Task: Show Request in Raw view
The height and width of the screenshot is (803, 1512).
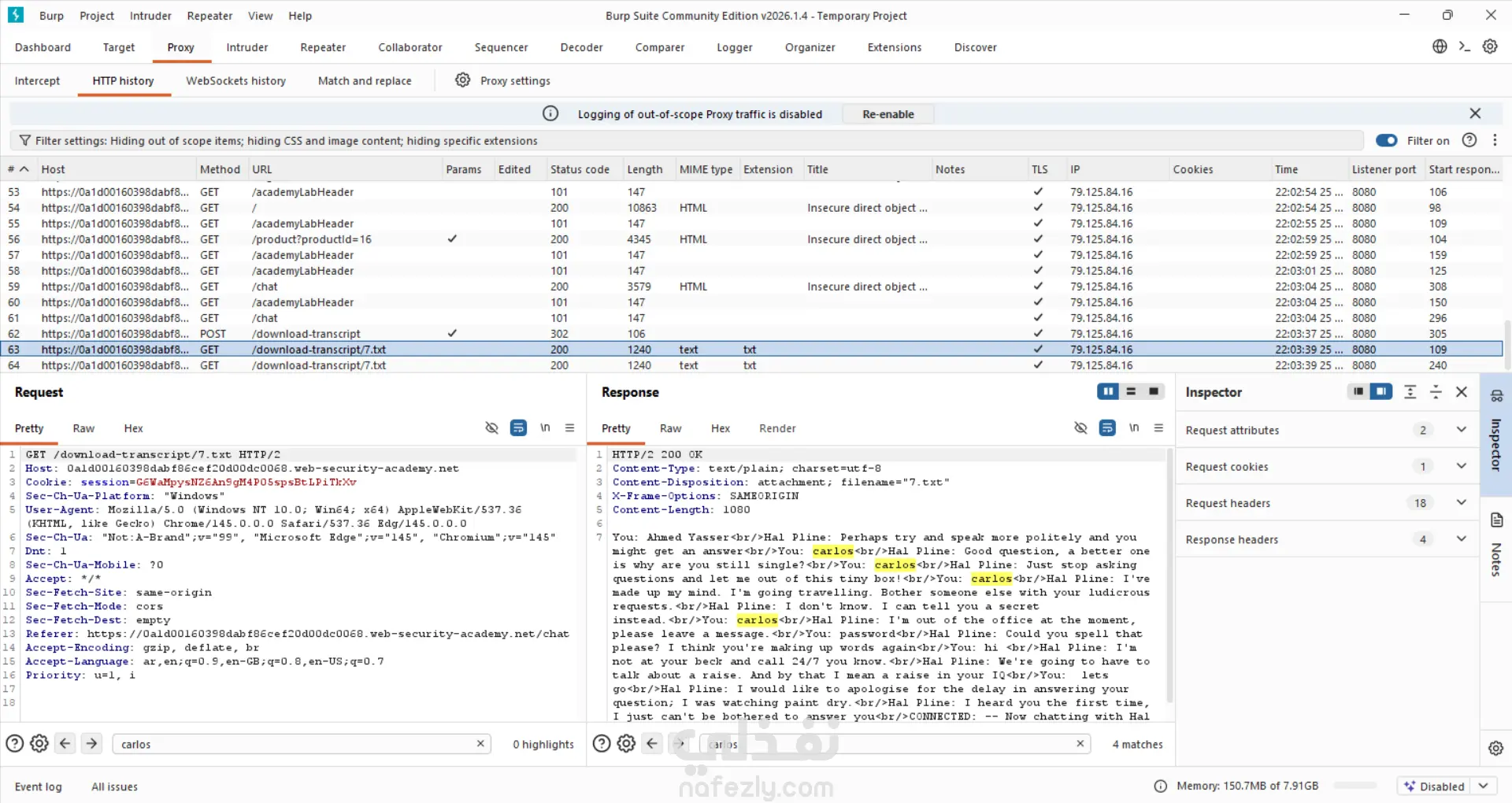Action: (83, 428)
